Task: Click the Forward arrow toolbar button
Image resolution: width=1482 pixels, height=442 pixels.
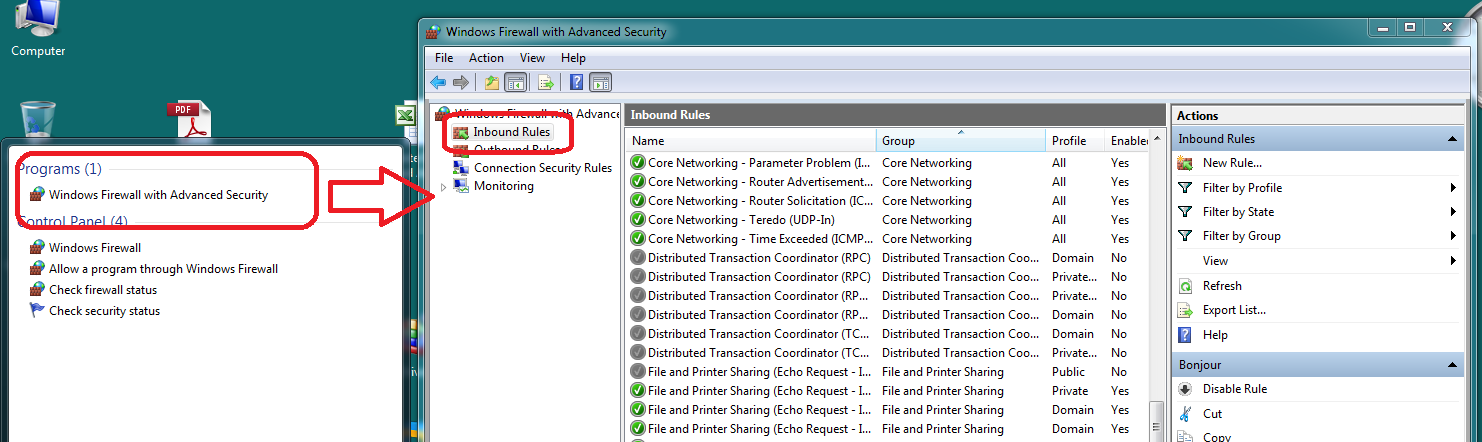Action: click(x=460, y=82)
